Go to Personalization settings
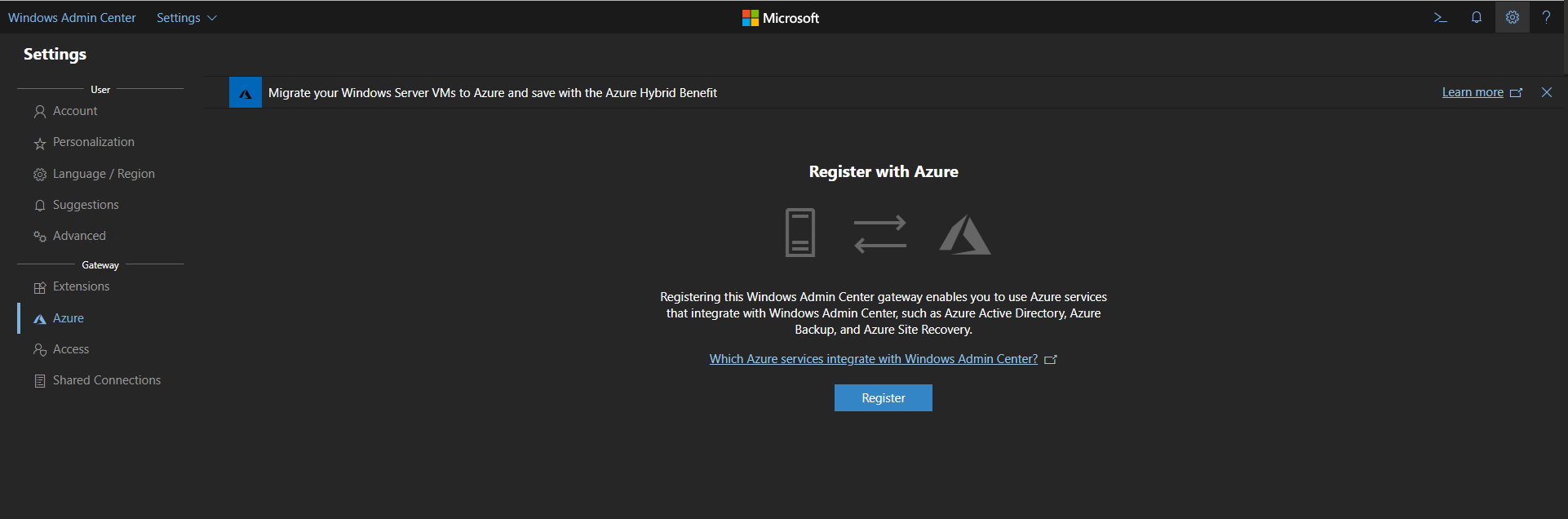1568x519 pixels. pos(94,142)
